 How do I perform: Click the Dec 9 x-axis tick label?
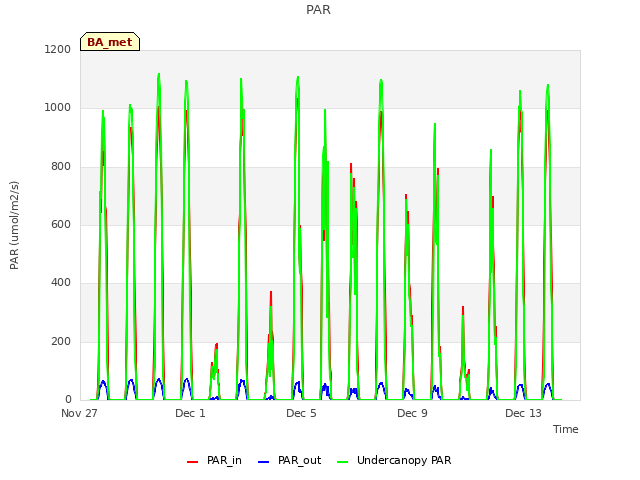pyautogui.click(x=412, y=413)
